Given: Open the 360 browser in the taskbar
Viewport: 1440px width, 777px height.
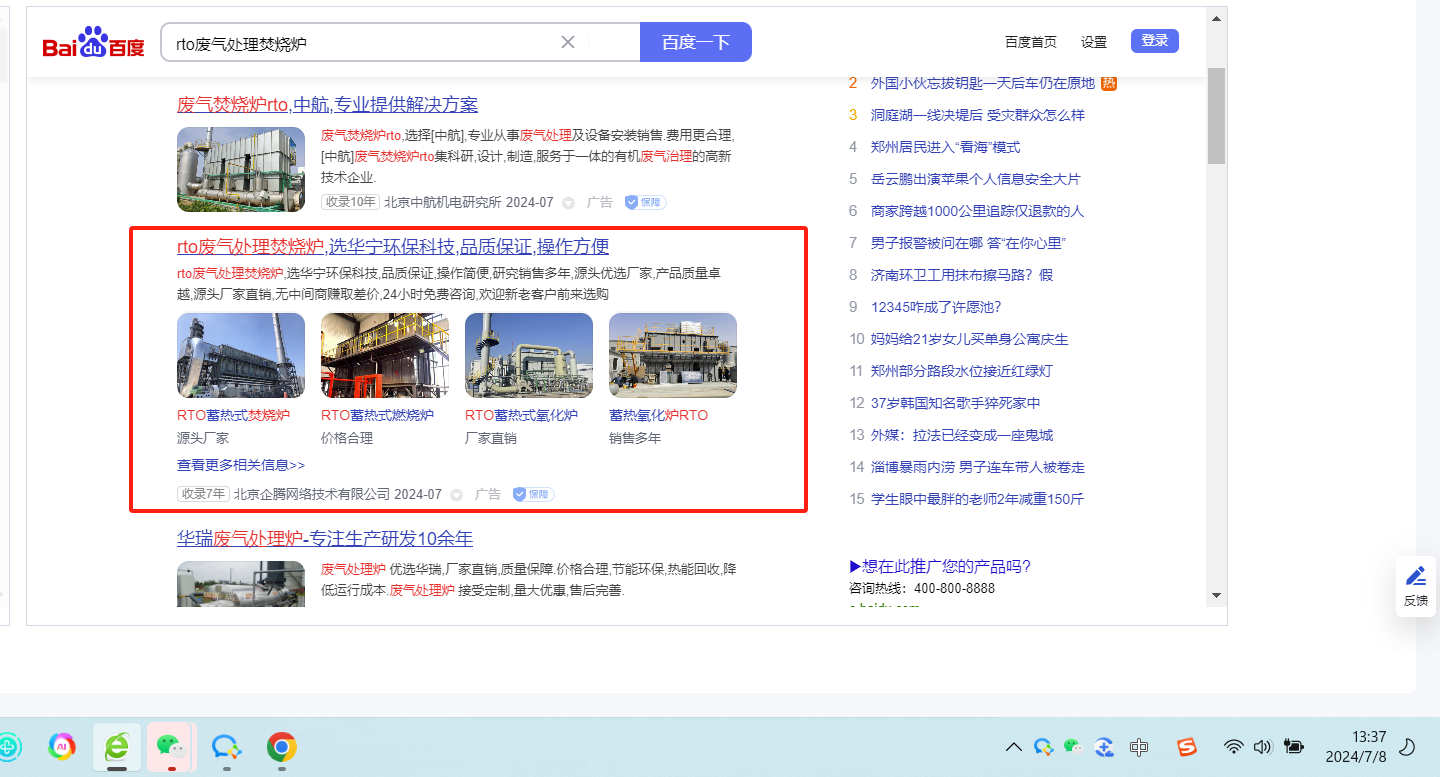Looking at the screenshot, I should [117, 746].
